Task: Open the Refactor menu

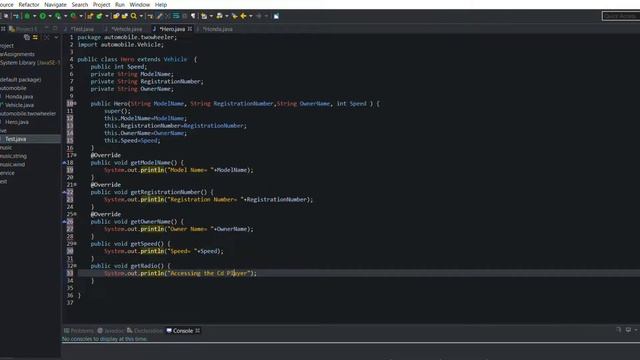Action: (29, 4)
